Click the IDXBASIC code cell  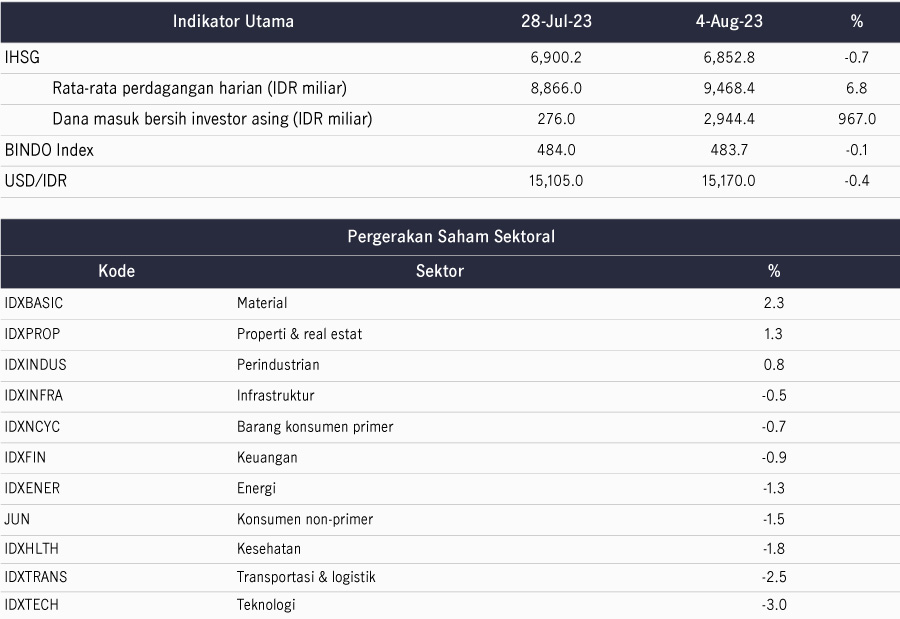click(34, 303)
